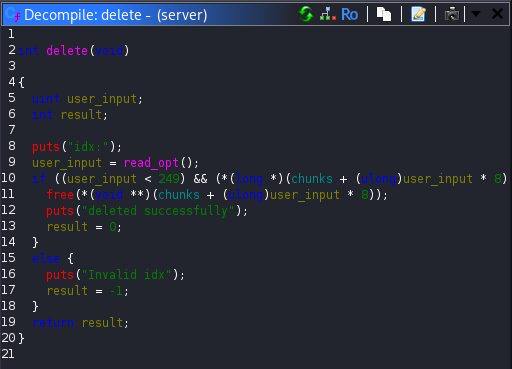Viewport: 512px width, 369px height.
Task: Select the int result declaration on line 6
Action: point(70,115)
